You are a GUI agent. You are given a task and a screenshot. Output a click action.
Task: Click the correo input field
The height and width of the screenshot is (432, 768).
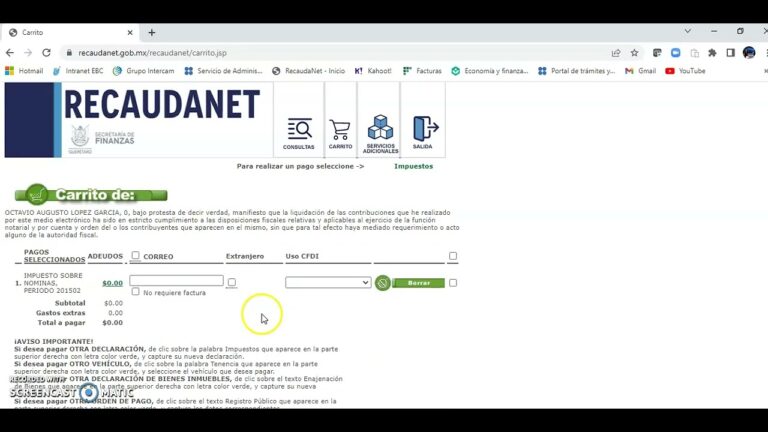tap(176, 280)
